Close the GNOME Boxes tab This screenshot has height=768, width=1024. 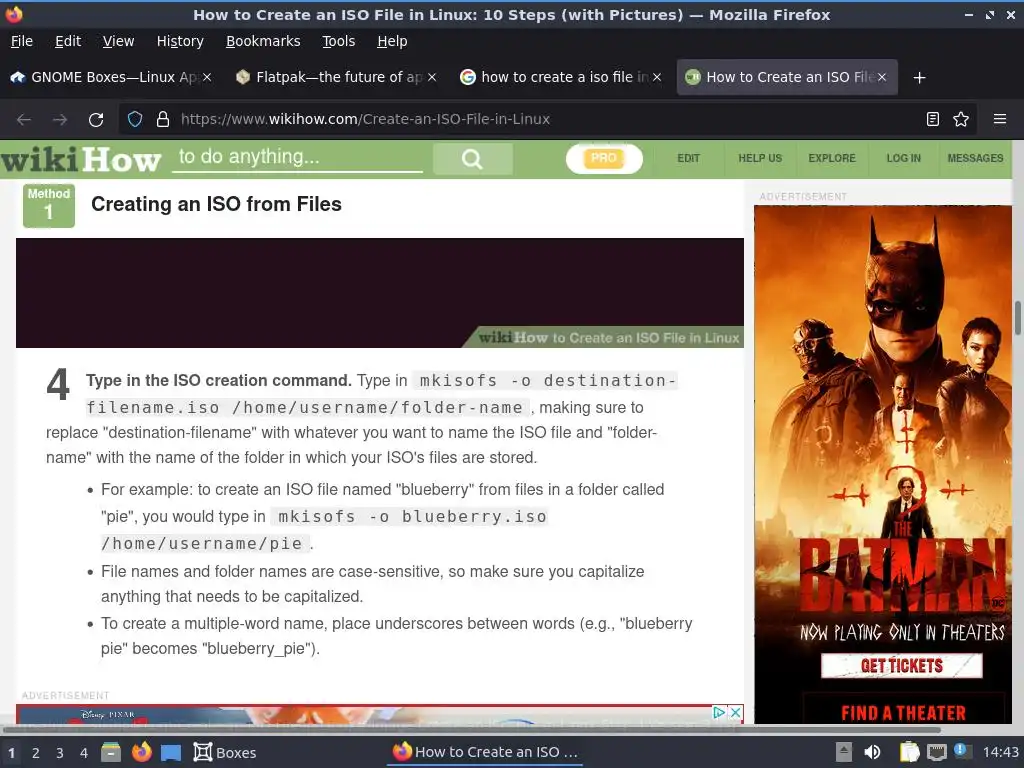tap(207, 77)
